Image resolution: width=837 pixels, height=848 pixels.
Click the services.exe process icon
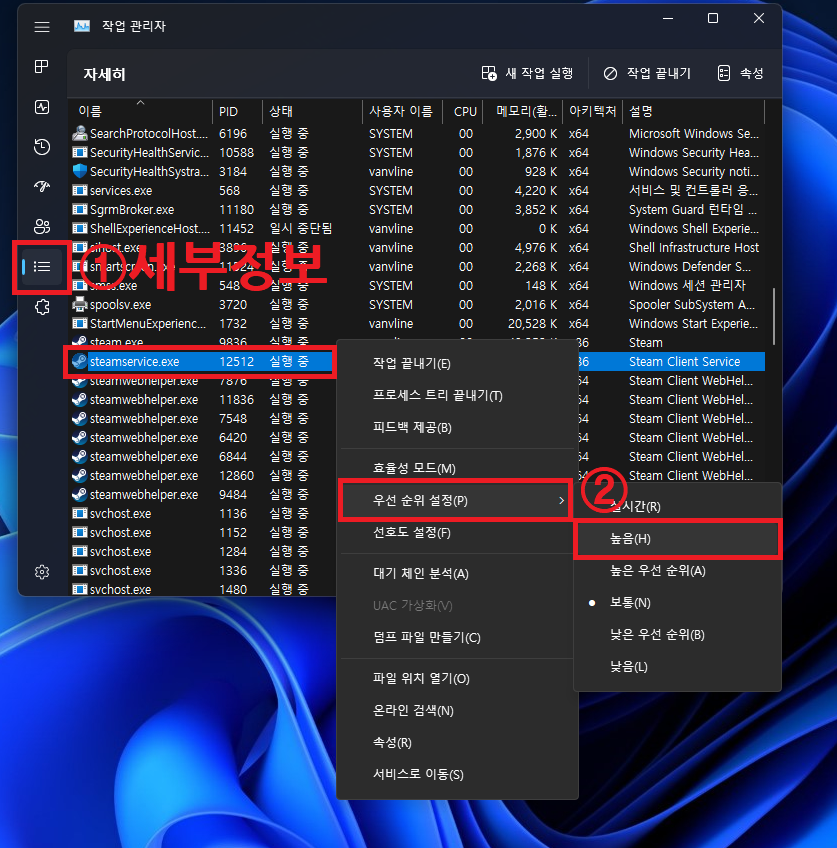(79, 190)
